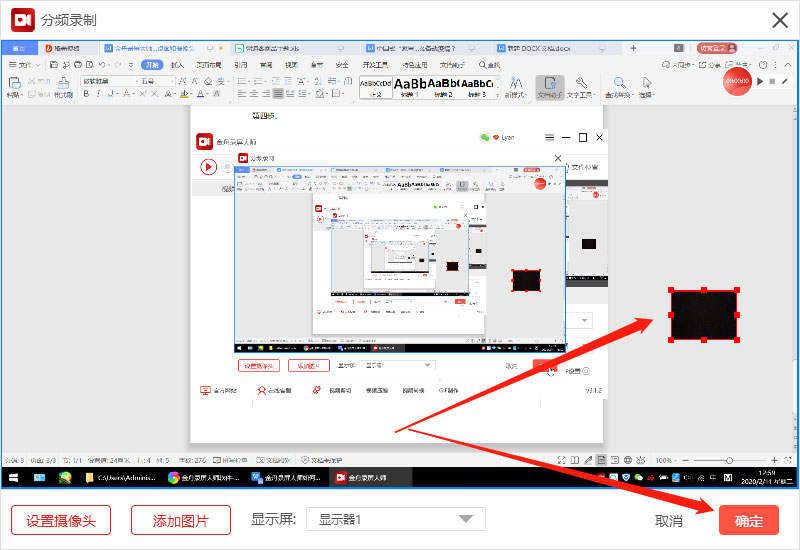
Task: Click the 确定 confirm button
Action: coord(748,520)
